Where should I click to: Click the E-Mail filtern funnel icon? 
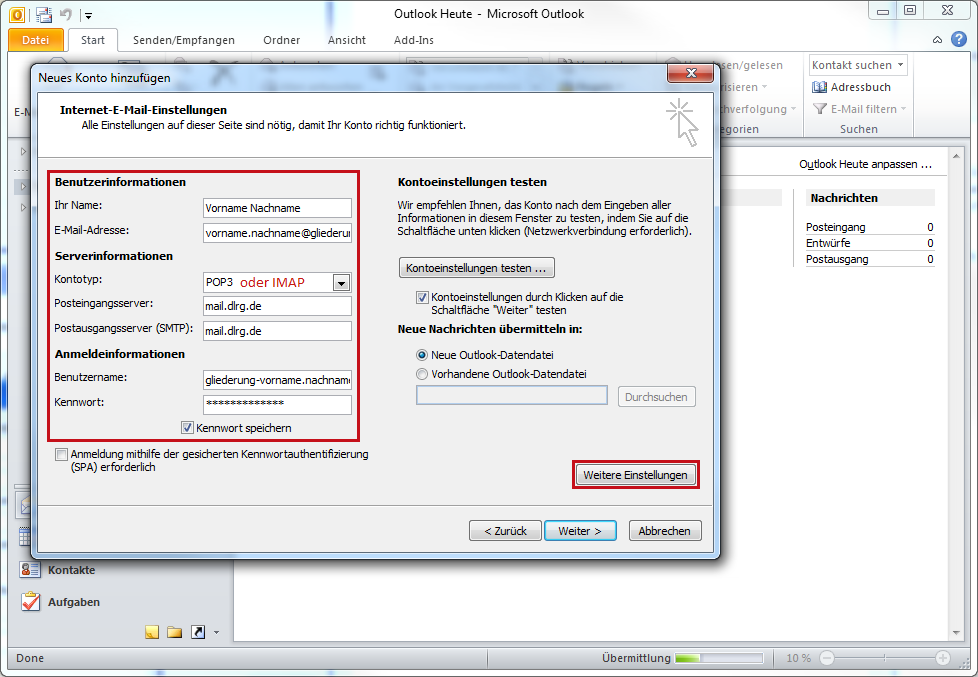coord(820,109)
